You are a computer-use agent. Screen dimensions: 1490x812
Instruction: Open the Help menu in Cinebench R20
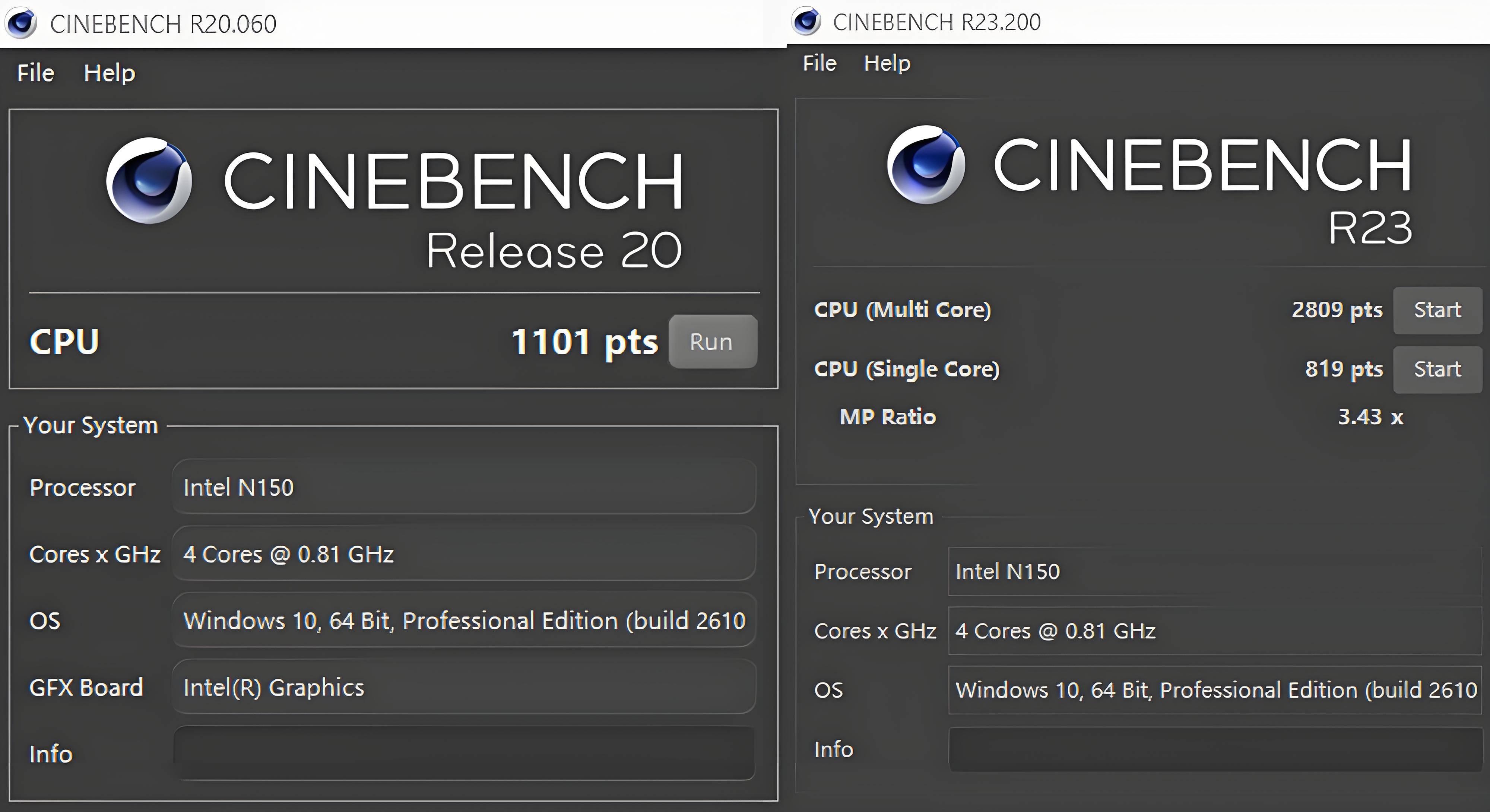109,73
